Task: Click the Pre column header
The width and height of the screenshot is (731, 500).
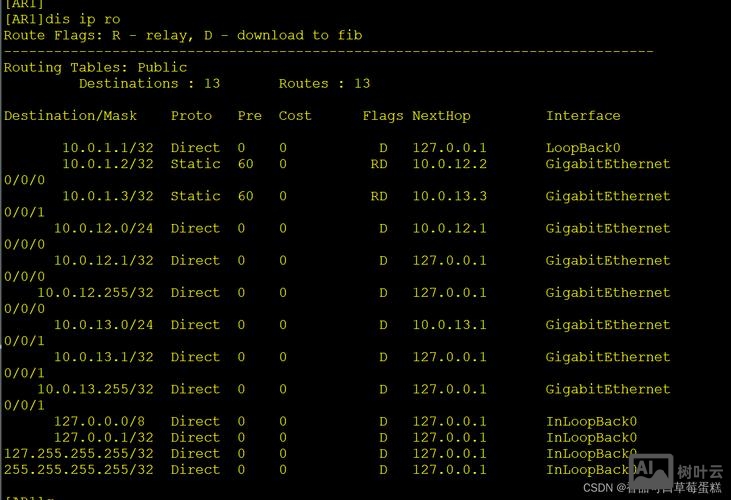Action: pyautogui.click(x=250, y=116)
